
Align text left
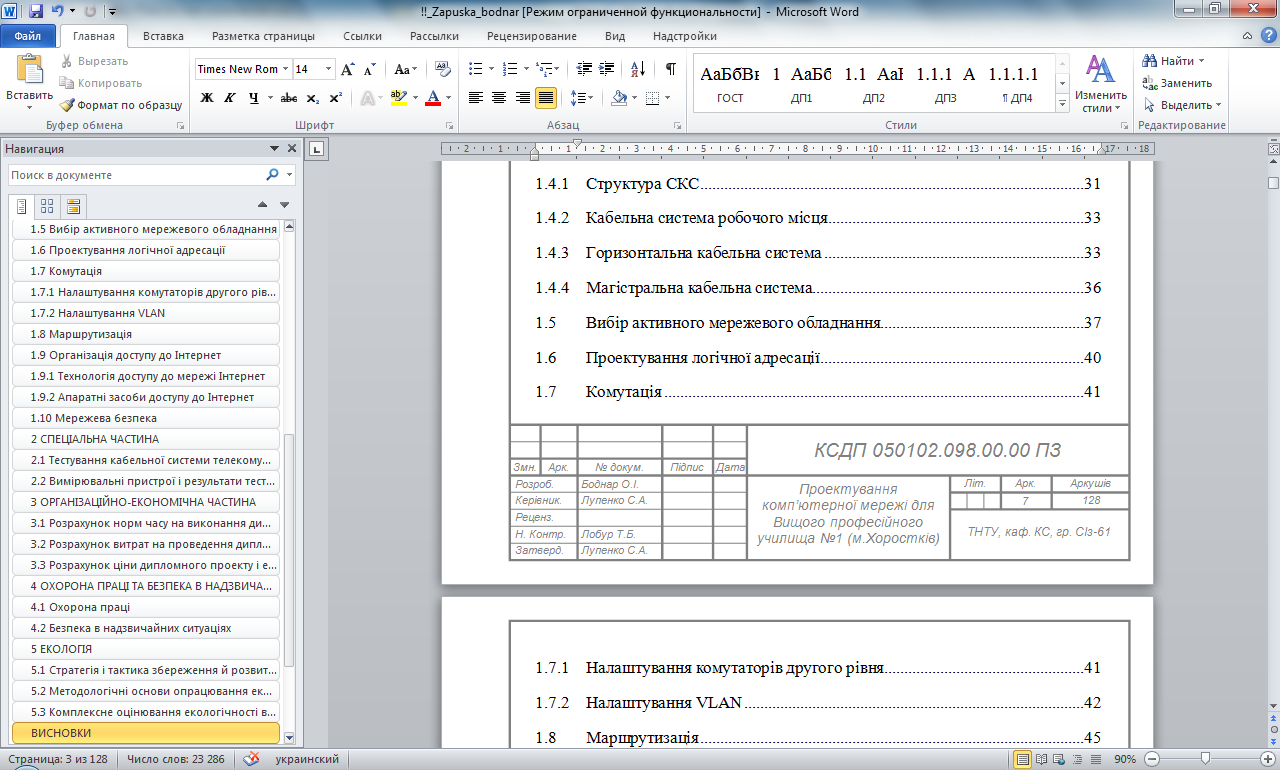click(476, 98)
